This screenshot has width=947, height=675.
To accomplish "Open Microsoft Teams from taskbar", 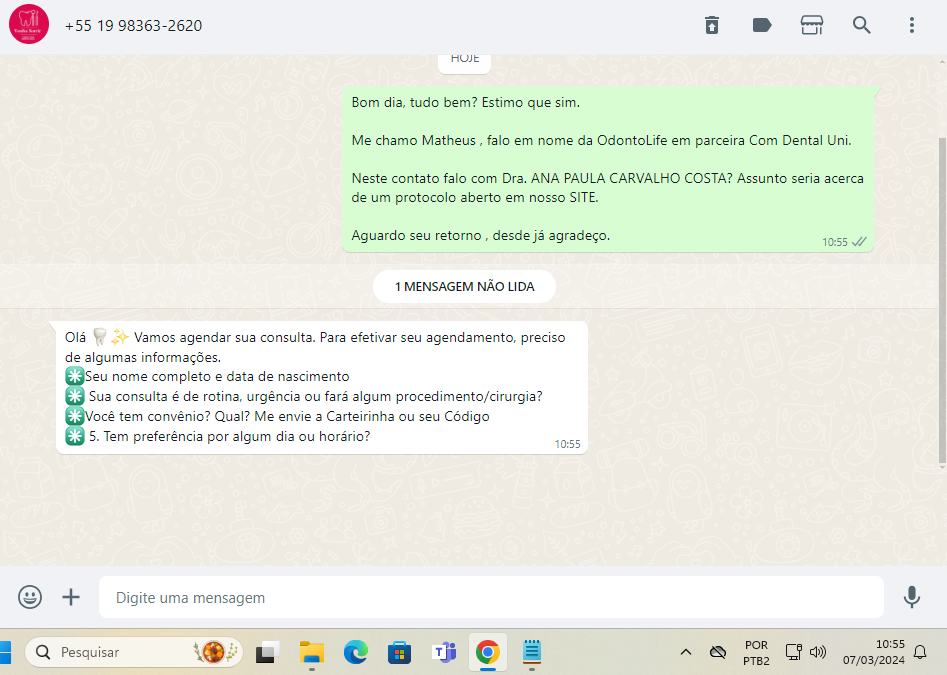I will (443, 652).
